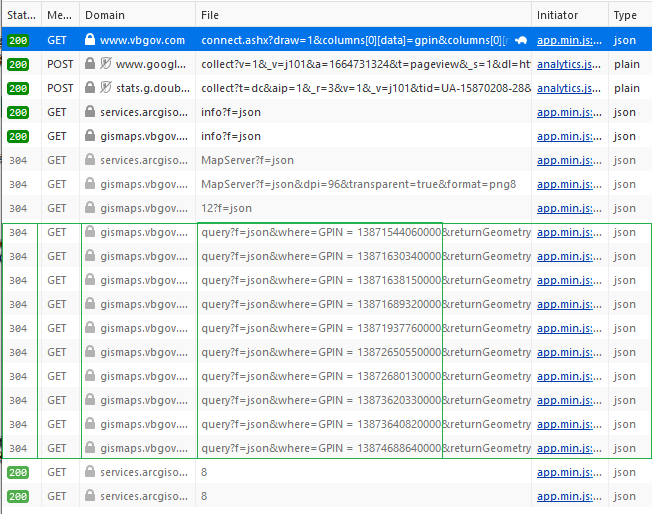Image resolution: width=652 pixels, height=514 pixels.
Task: Click the slow-request turtle icon in first row
Action: pyautogui.click(x=521, y=40)
